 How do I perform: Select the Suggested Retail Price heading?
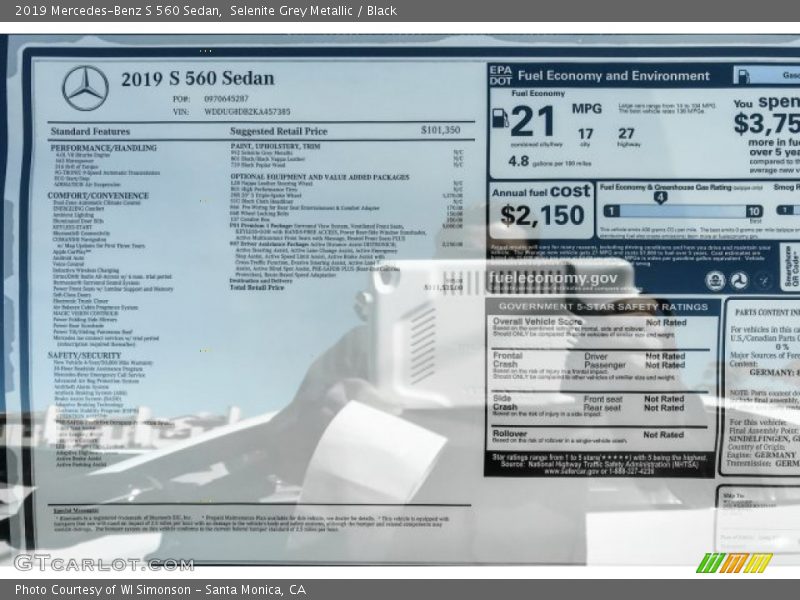[x=278, y=131]
